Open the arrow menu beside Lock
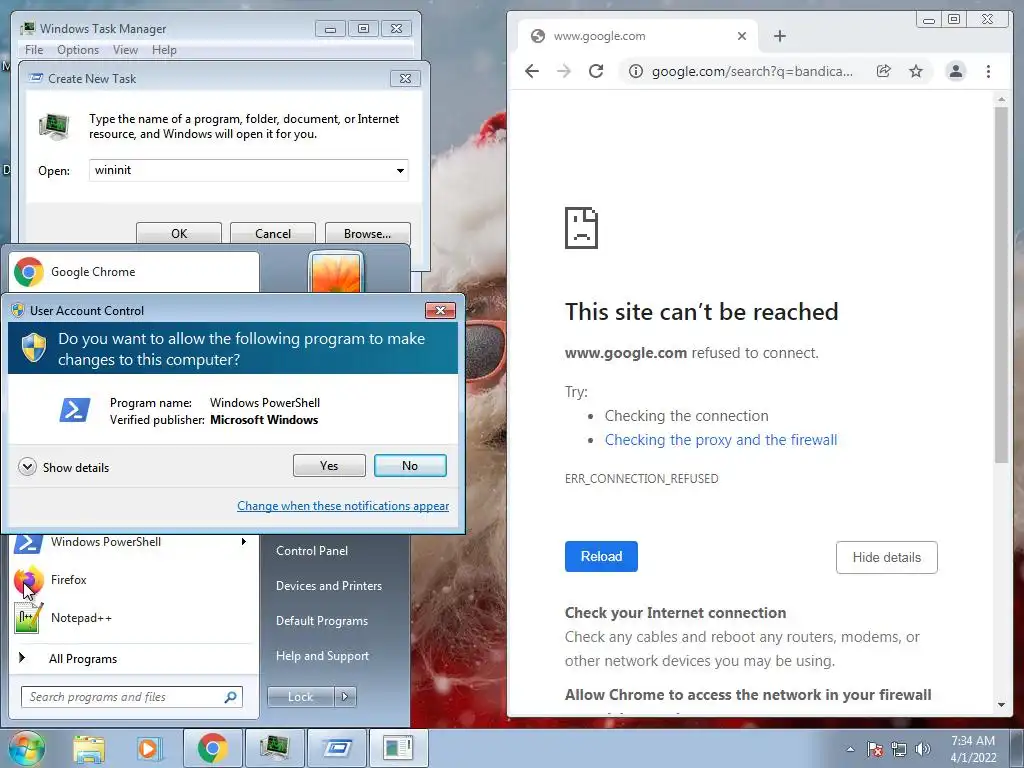1024x768 pixels. point(345,697)
